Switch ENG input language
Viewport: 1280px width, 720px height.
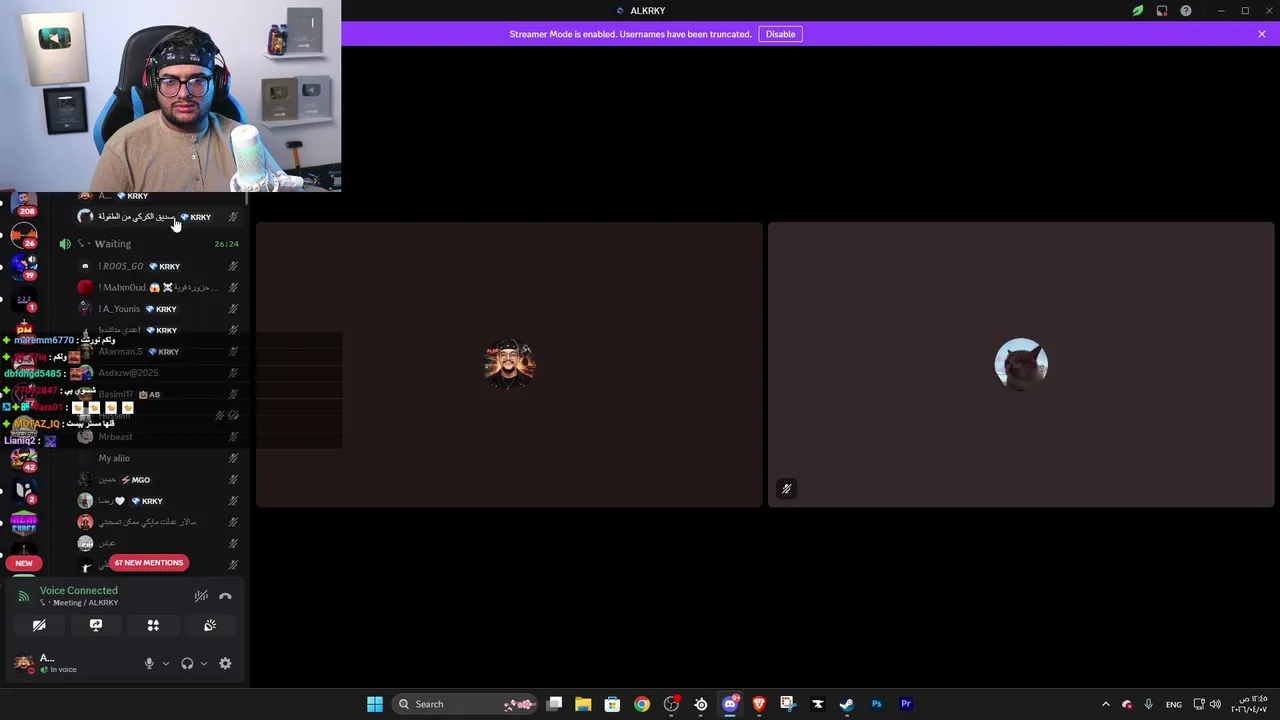[x=1174, y=704]
